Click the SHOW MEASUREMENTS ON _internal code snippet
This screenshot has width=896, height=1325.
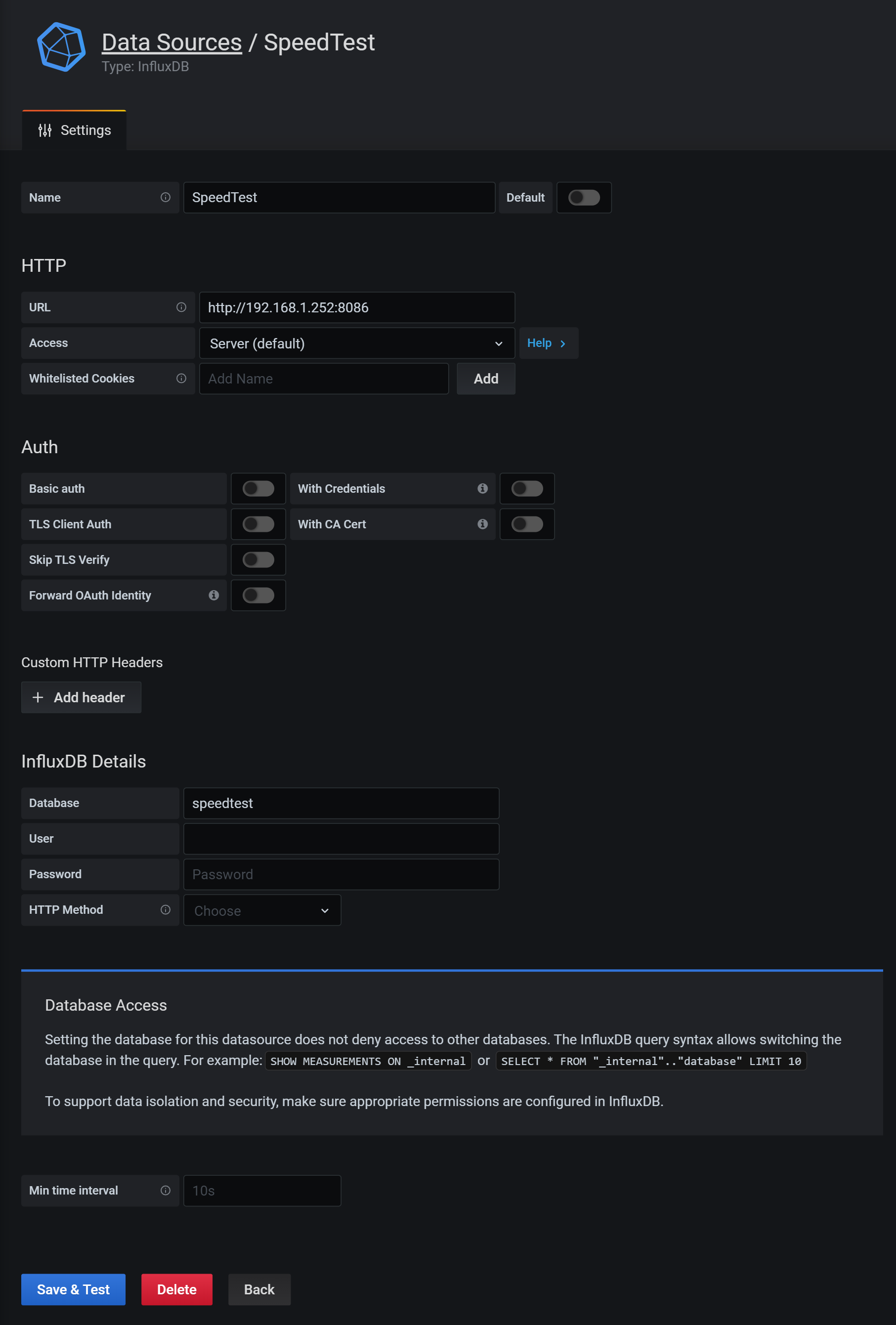[x=368, y=1061]
